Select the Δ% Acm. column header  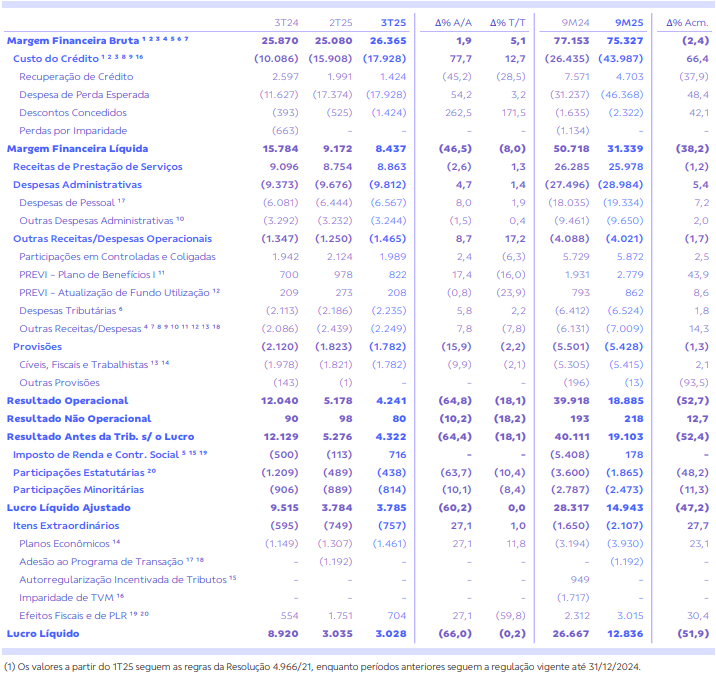tap(687, 21)
